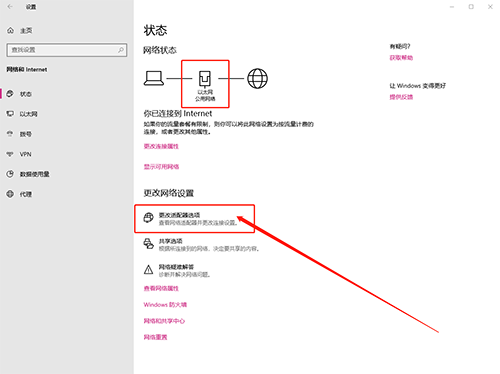This screenshot has width=500, height=374.
Task: Select the 拨号 dial-up sidebar item
Action: click(x=19, y=134)
